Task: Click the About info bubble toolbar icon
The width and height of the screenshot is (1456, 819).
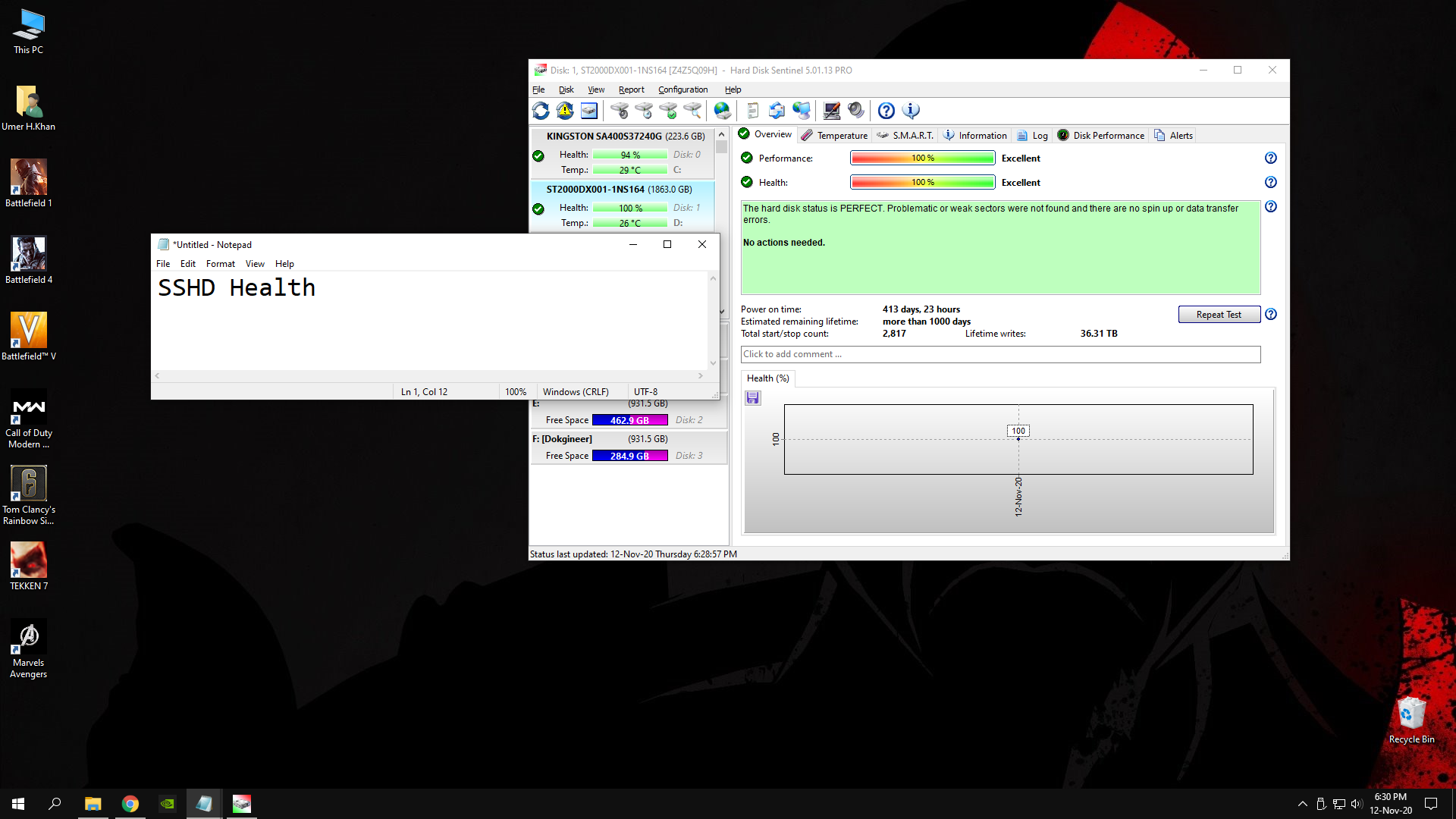Action: 911,111
